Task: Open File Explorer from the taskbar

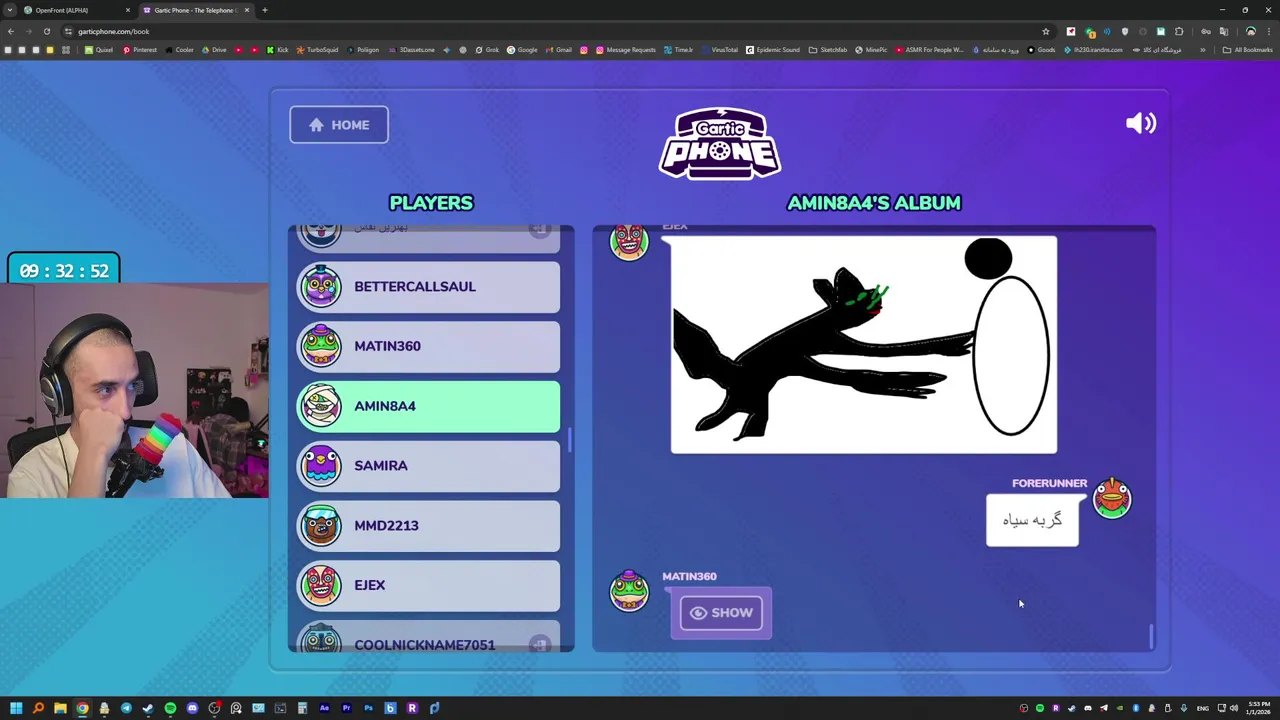Action: click(x=60, y=708)
